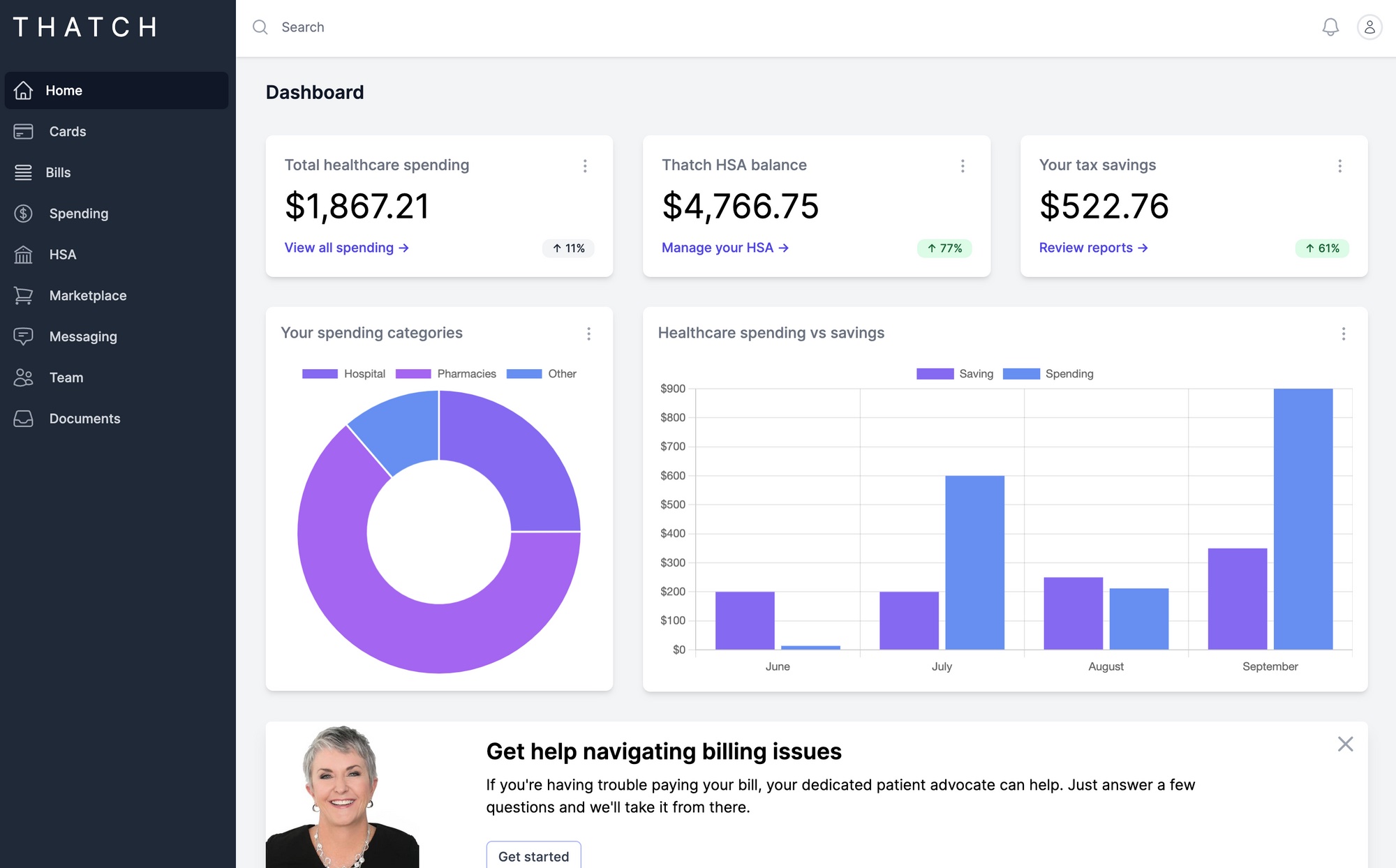Go to Spending in sidebar
Viewport: 1396px width, 868px height.
pos(78,214)
